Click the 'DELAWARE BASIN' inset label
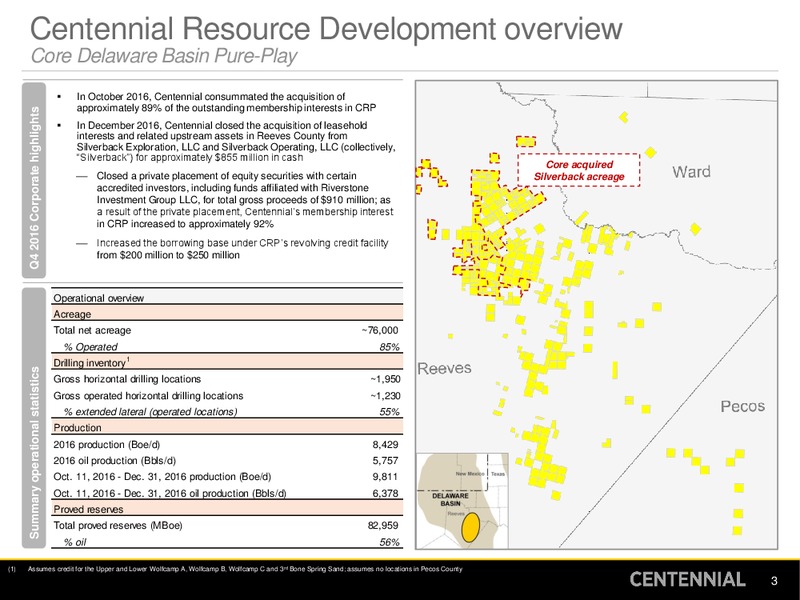800x600 pixels. coord(450,499)
